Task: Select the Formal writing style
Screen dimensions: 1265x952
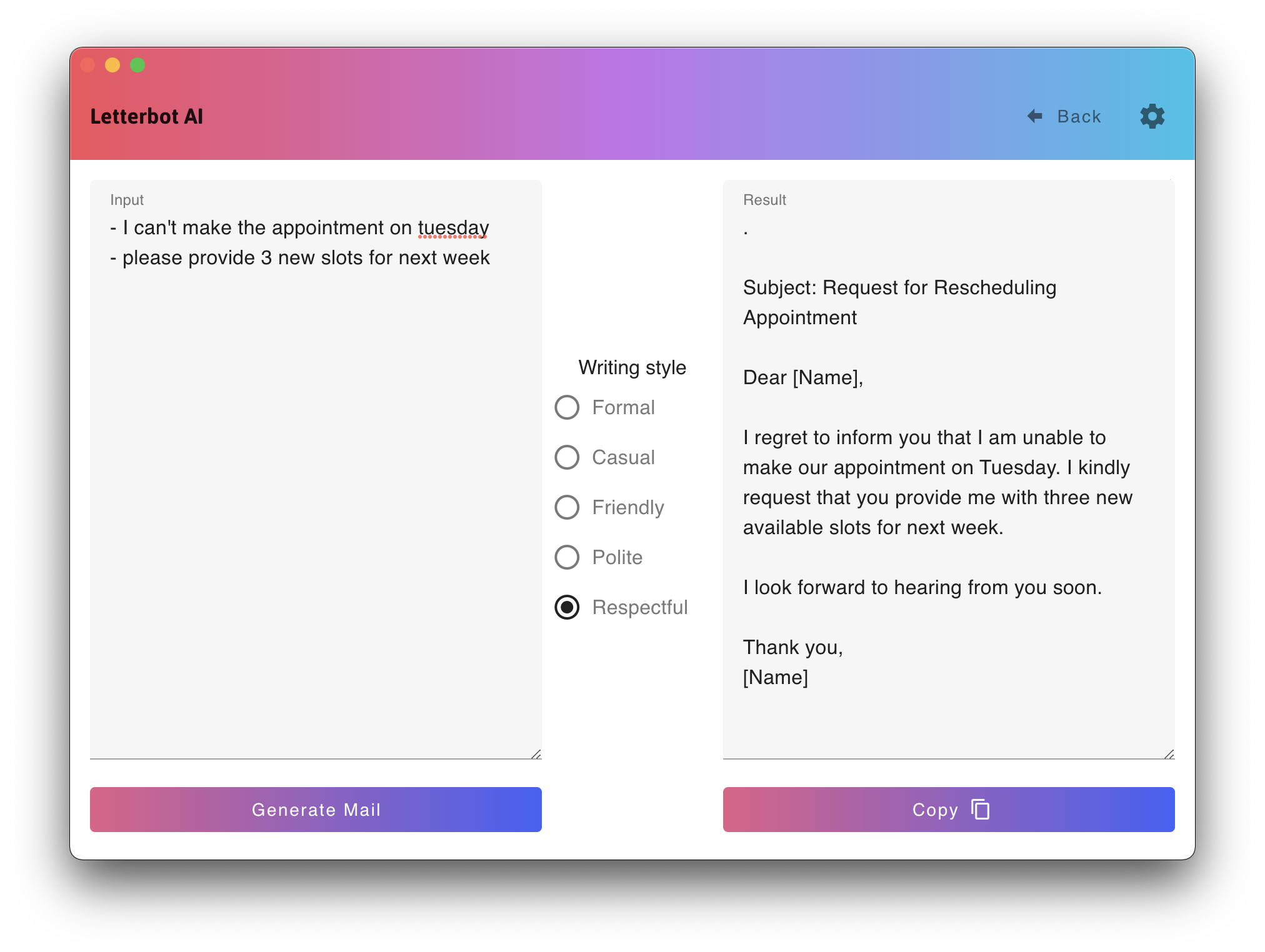Action: tap(567, 407)
